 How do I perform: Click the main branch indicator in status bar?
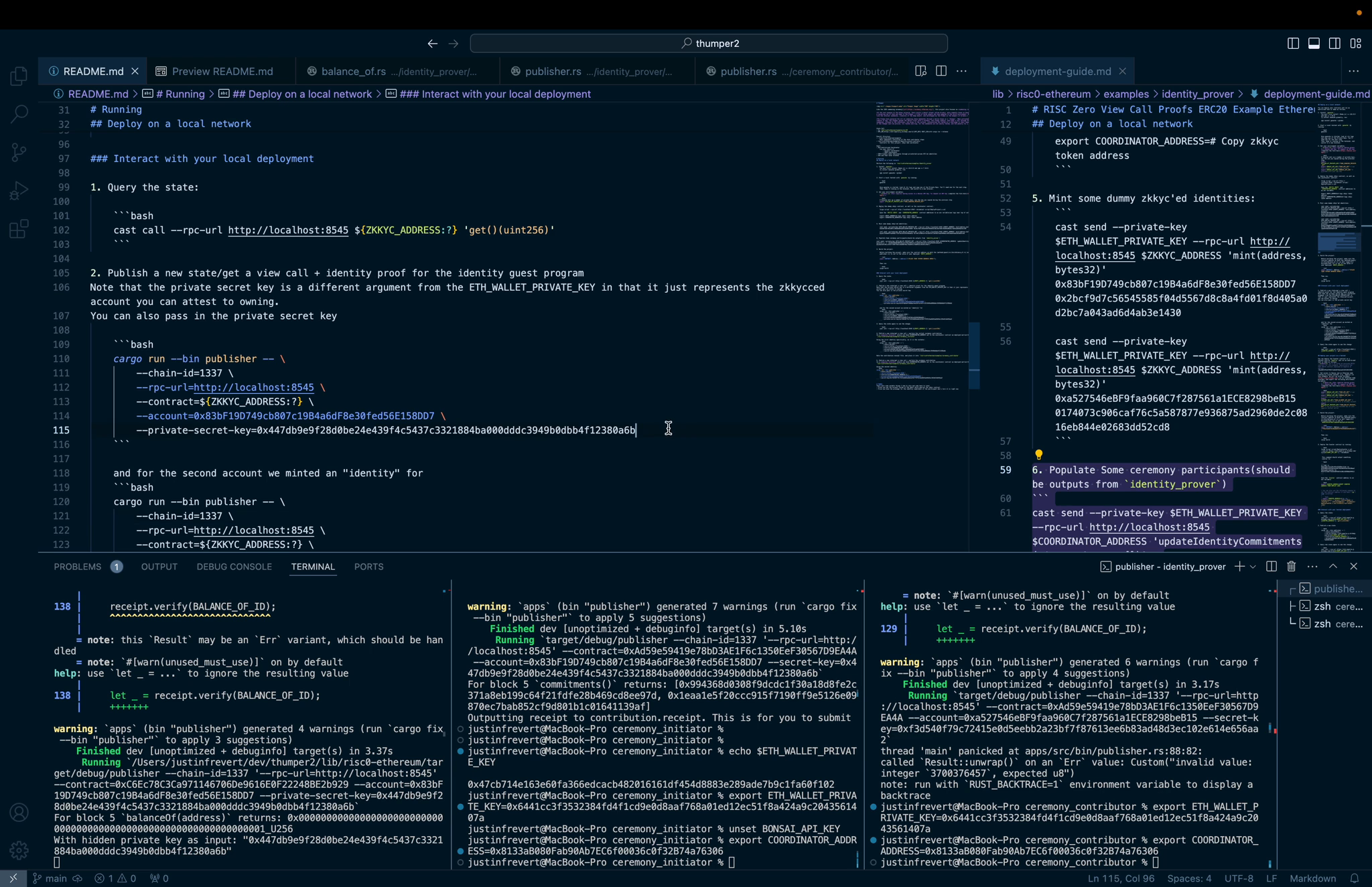50,878
